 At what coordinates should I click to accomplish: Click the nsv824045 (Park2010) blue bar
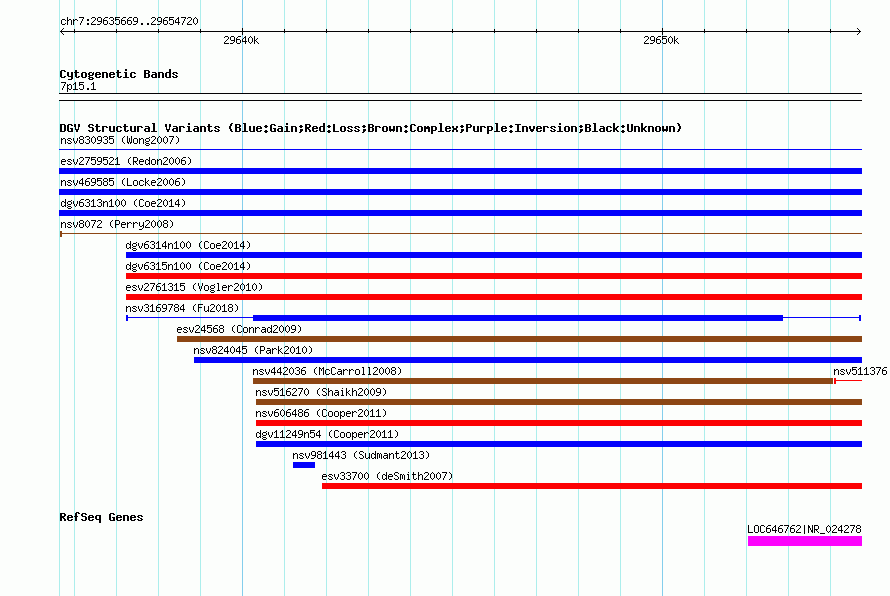tap(528, 360)
